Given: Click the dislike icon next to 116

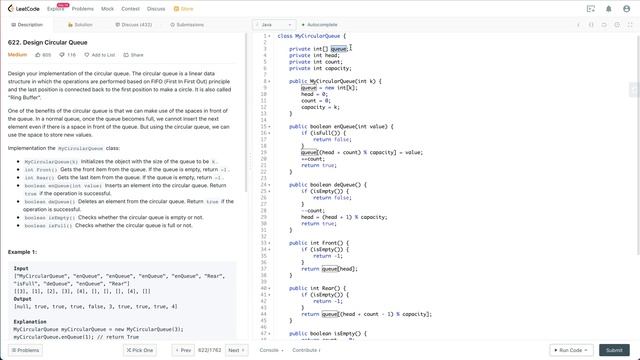Looking at the screenshot, I should [x=62, y=55].
